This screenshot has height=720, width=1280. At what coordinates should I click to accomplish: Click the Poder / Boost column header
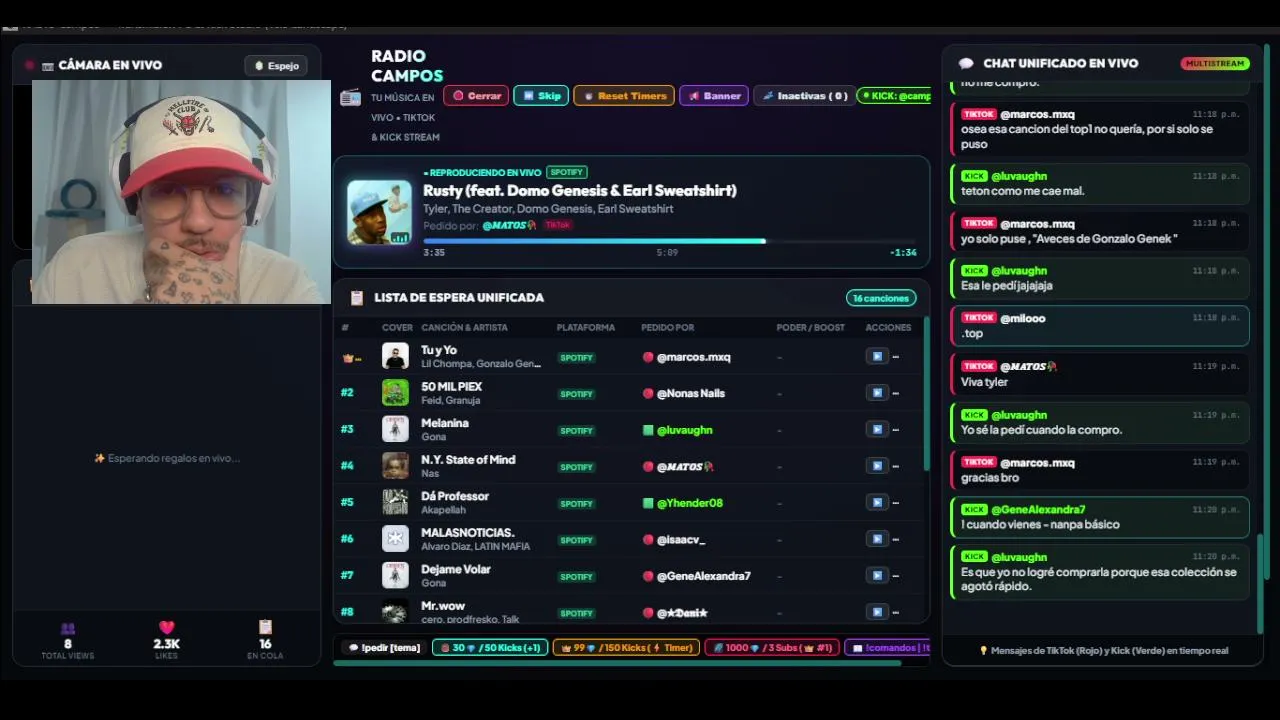(811, 328)
